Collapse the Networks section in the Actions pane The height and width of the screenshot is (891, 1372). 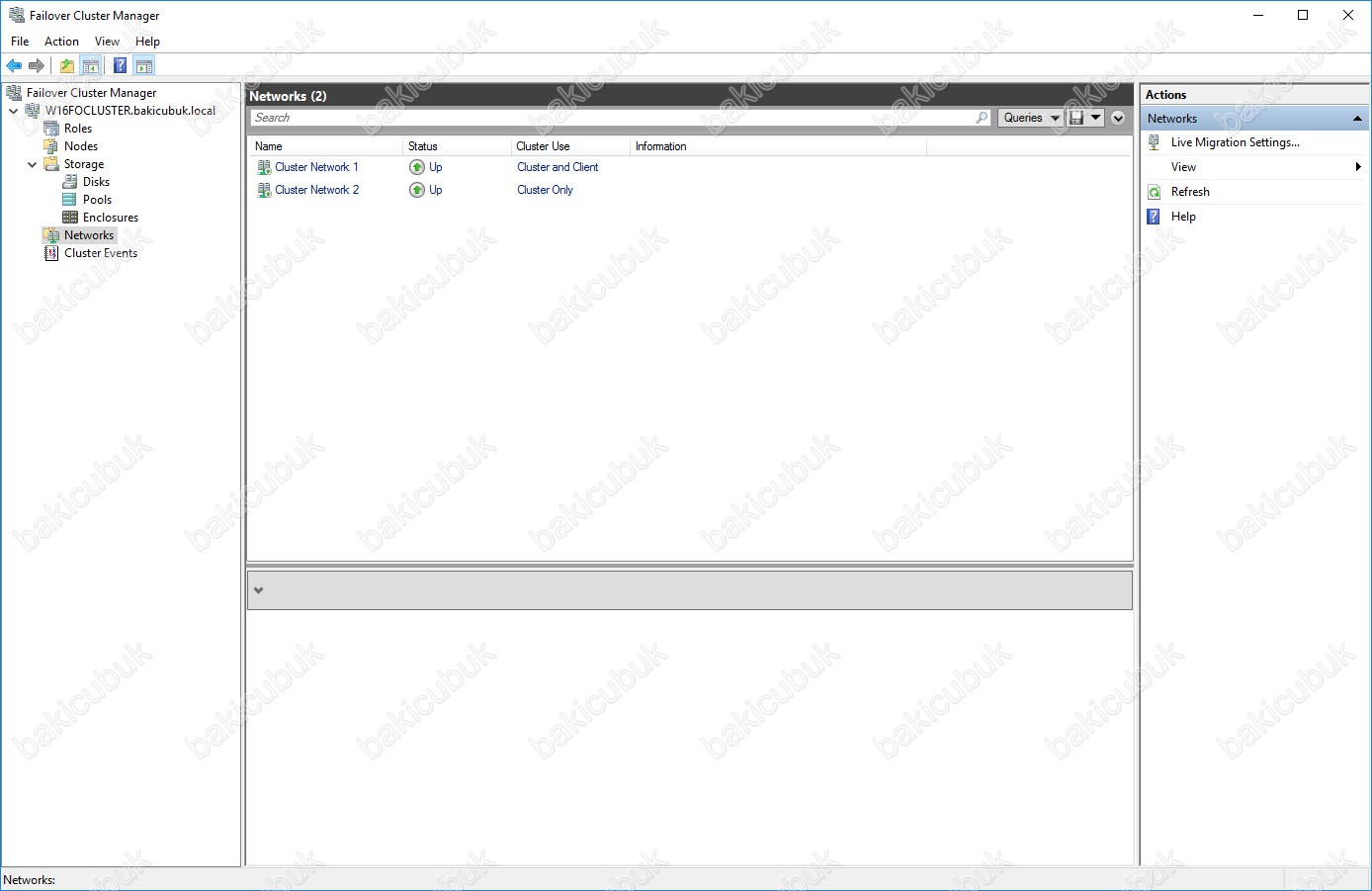pyautogui.click(x=1357, y=119)
